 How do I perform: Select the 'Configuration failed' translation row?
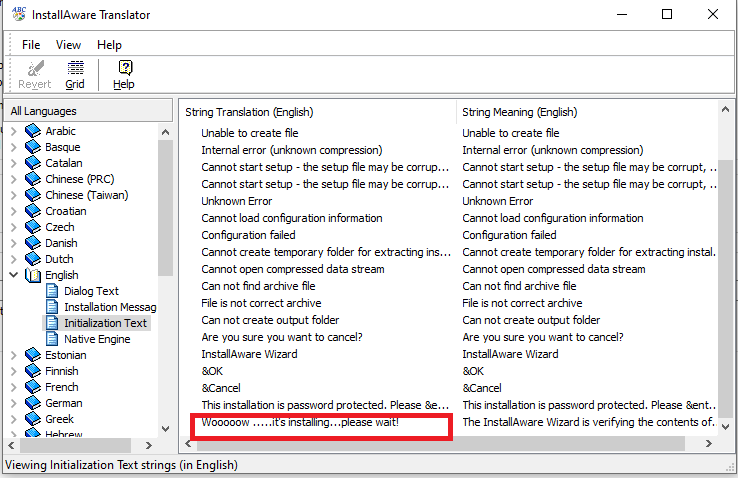pyautogui.click(x=249, y=235)
